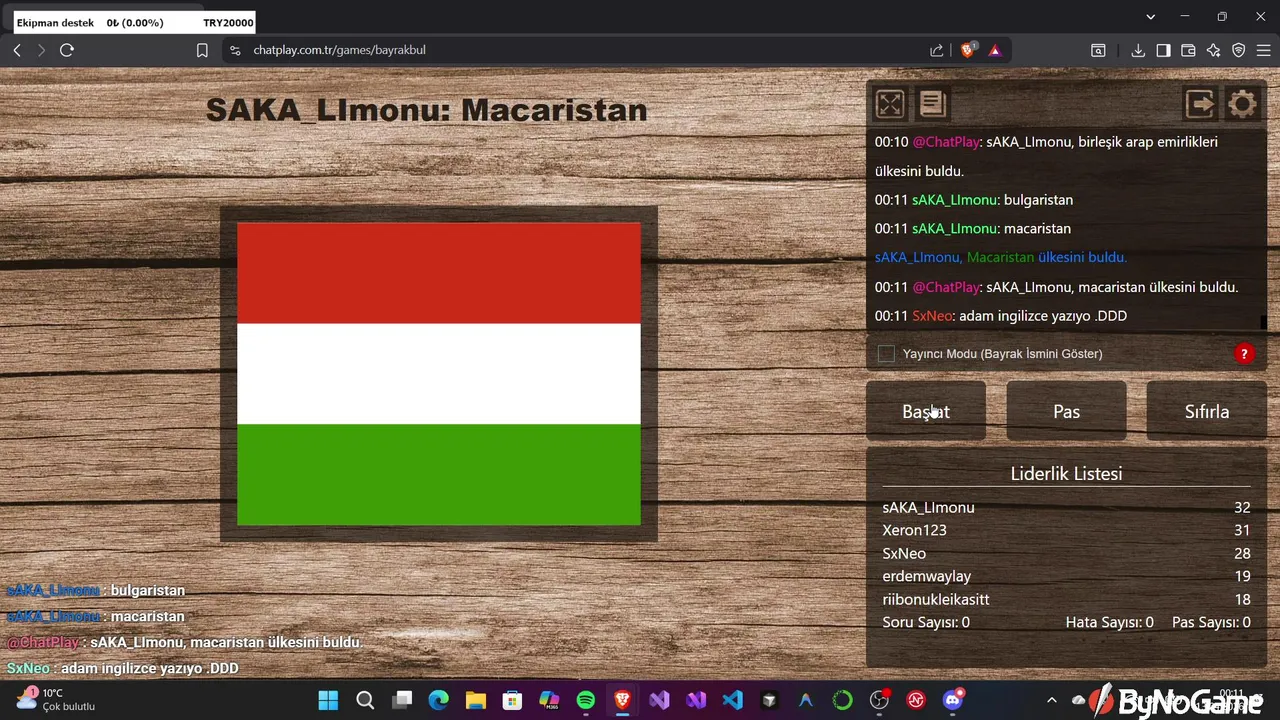Open the Windows Start menu

(328, 700)
